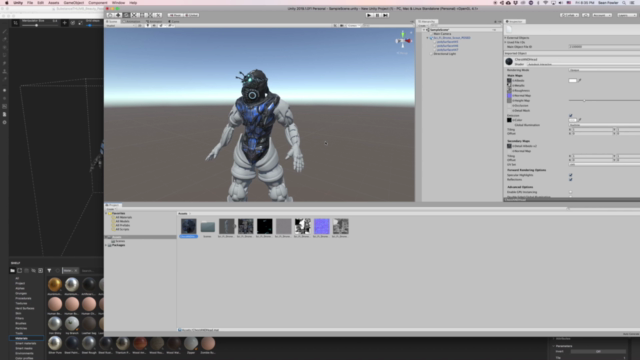Toggle Global/Local handle rotation button
Viewport: 640px width, 360px height.
pyautogui.click(x=191, y=15)
